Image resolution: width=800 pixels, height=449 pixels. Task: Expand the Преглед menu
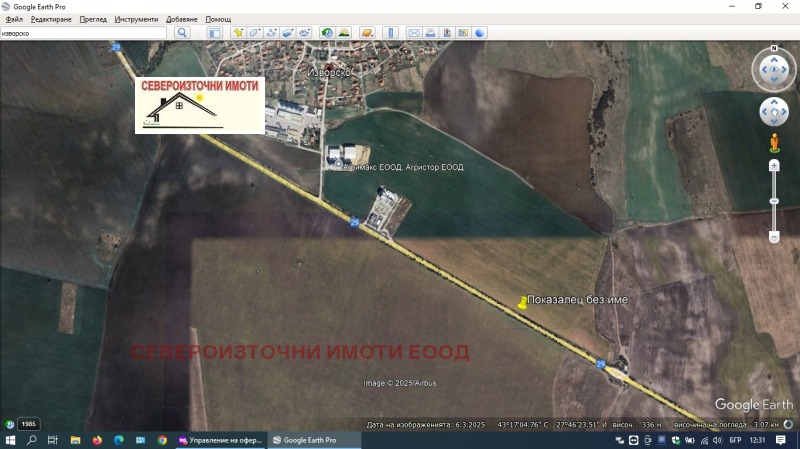pyautogui.click(x=93, y=19)
